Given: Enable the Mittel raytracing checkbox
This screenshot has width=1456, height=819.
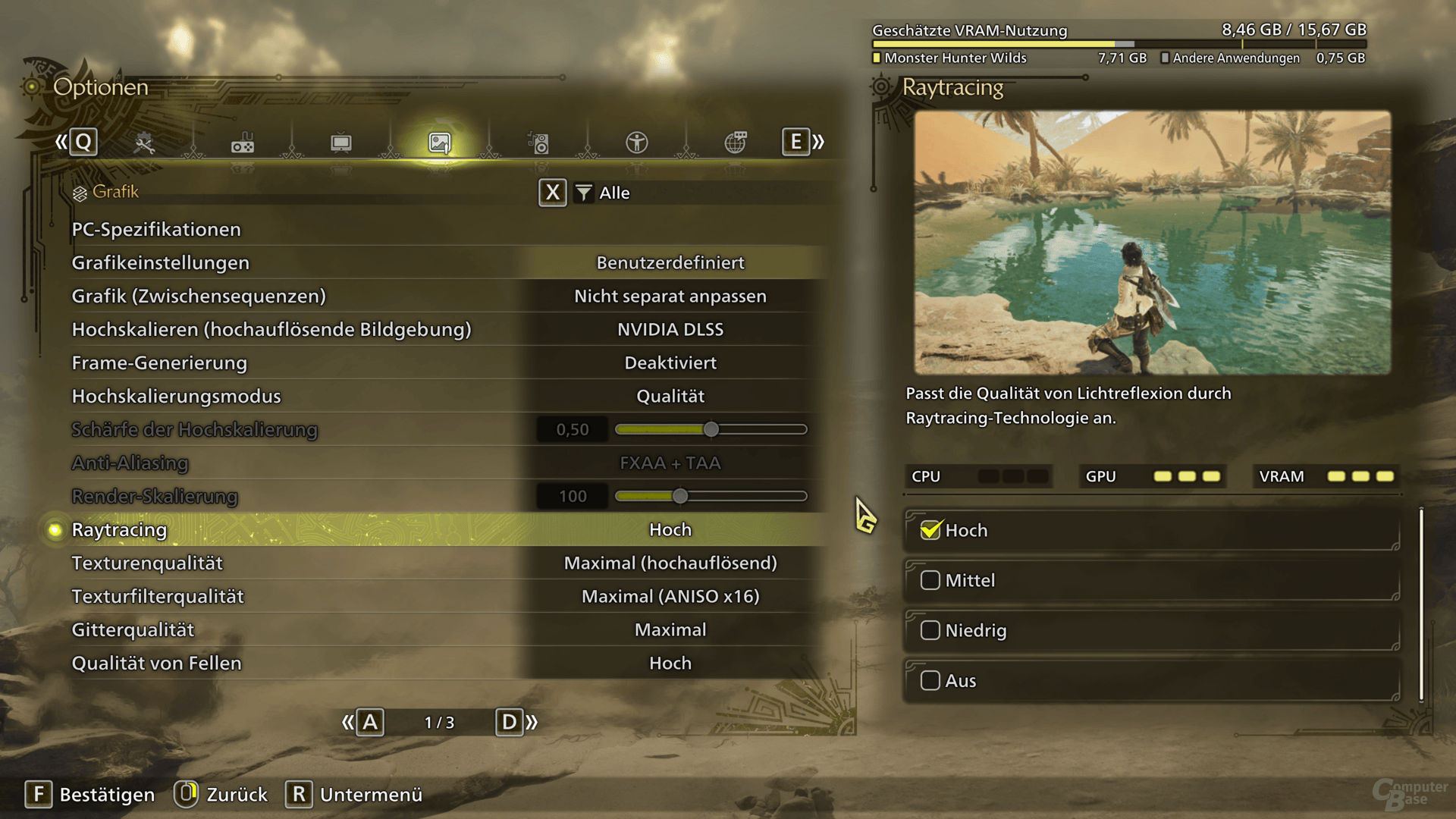Looking at the screenshot, I should point(928,581).
